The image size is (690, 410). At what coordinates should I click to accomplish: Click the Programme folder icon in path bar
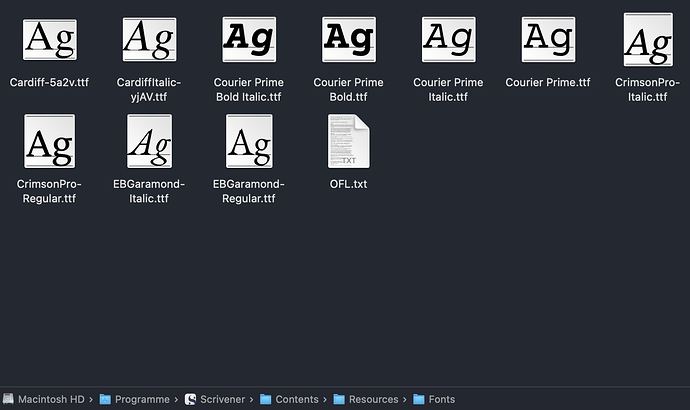[x=105, y=399]
